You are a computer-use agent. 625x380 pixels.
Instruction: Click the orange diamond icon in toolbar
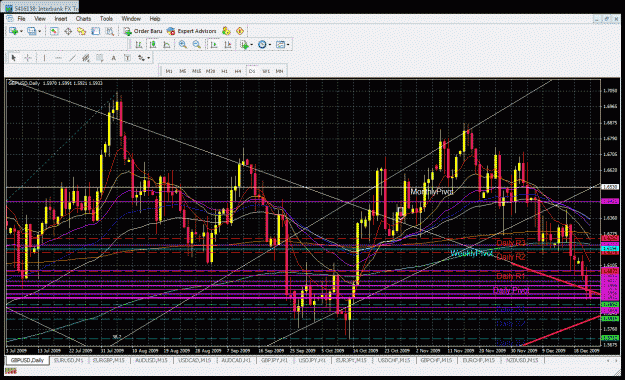(x=240, y=31)
